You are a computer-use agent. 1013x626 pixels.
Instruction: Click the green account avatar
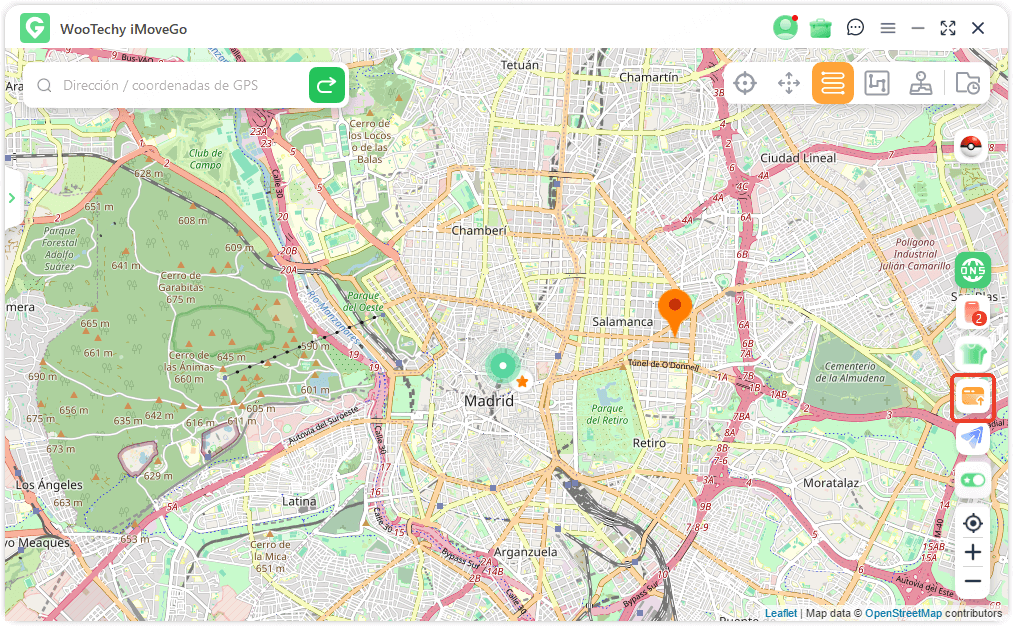click(x=785, y=27)
